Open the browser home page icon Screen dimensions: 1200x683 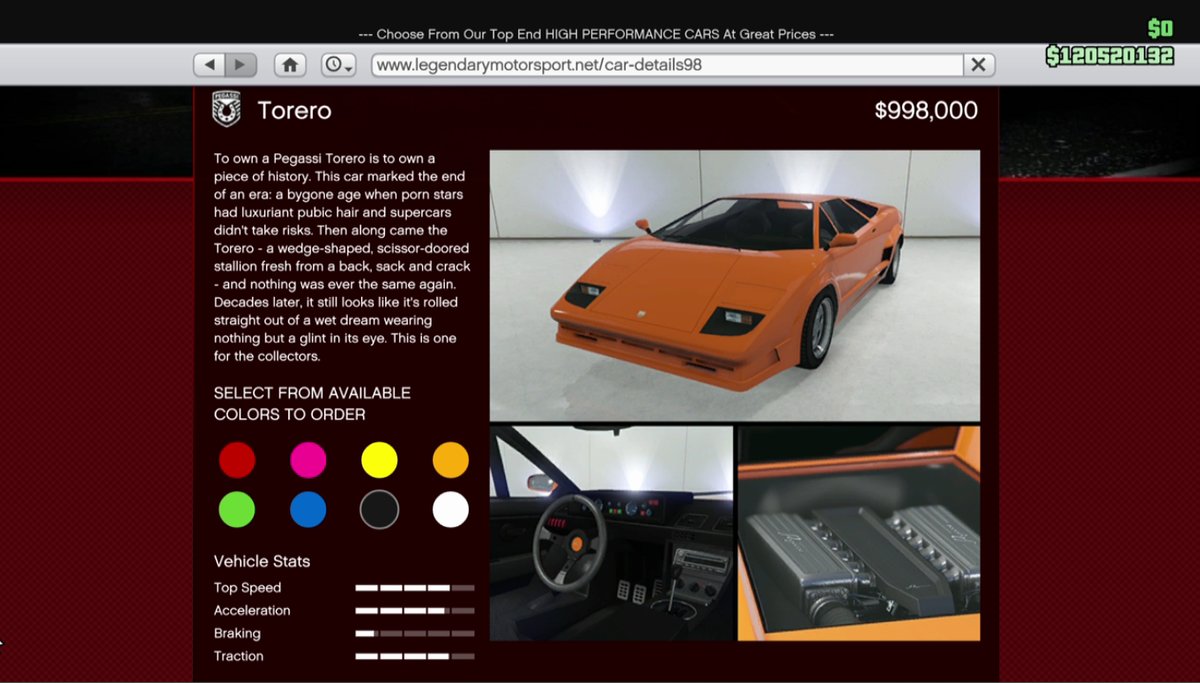click(290, 65)
